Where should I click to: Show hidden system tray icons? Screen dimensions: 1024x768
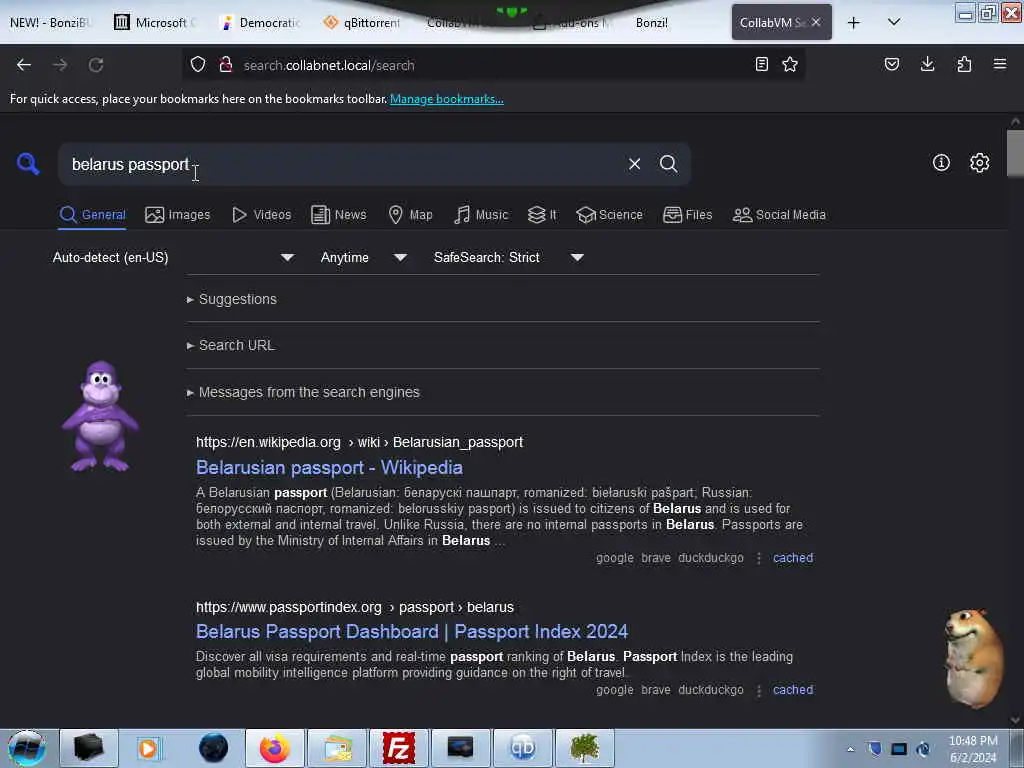[850, 750]
